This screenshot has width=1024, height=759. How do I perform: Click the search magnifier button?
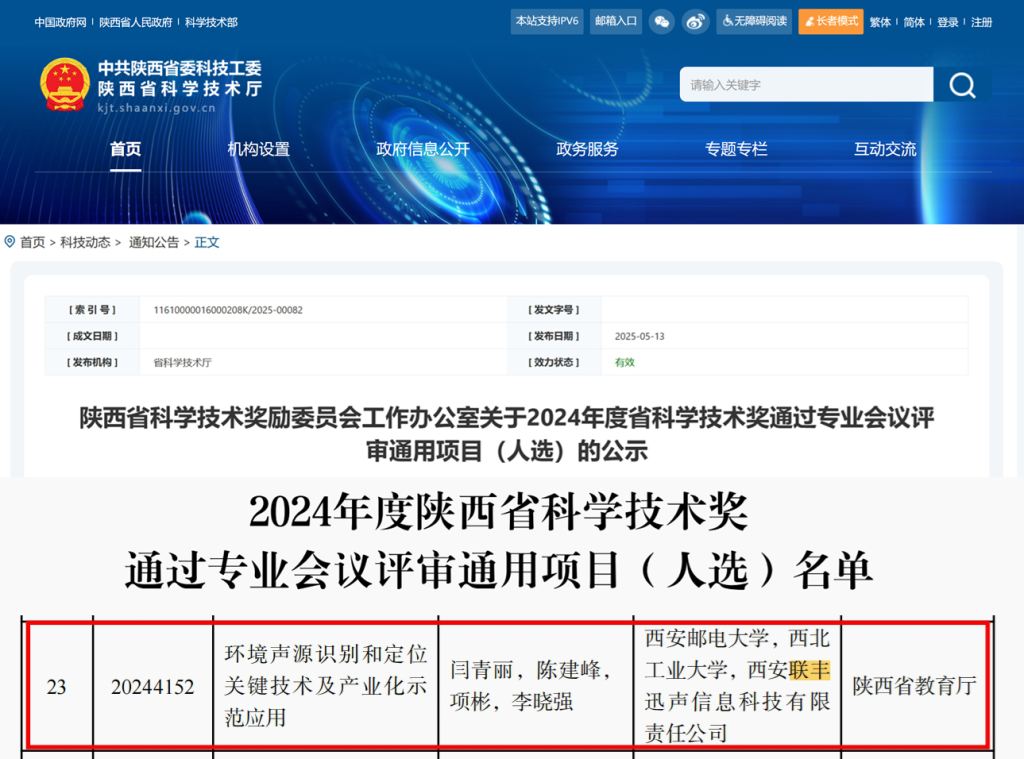[x=962, y=84]
